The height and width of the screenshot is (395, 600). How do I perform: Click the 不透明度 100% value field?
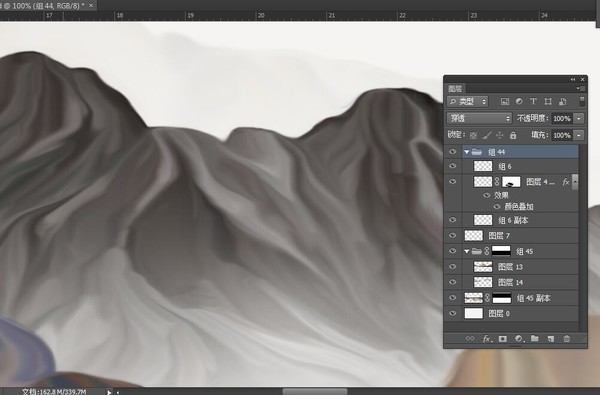click(562, 119)
